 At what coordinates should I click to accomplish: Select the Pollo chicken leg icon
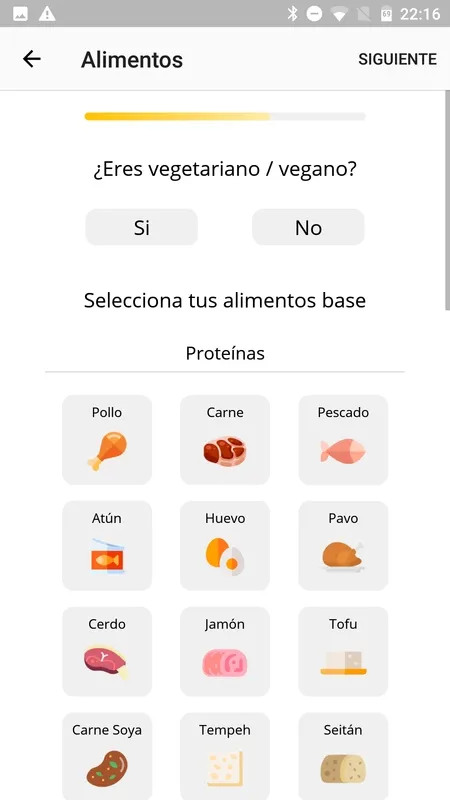point(107,451)
